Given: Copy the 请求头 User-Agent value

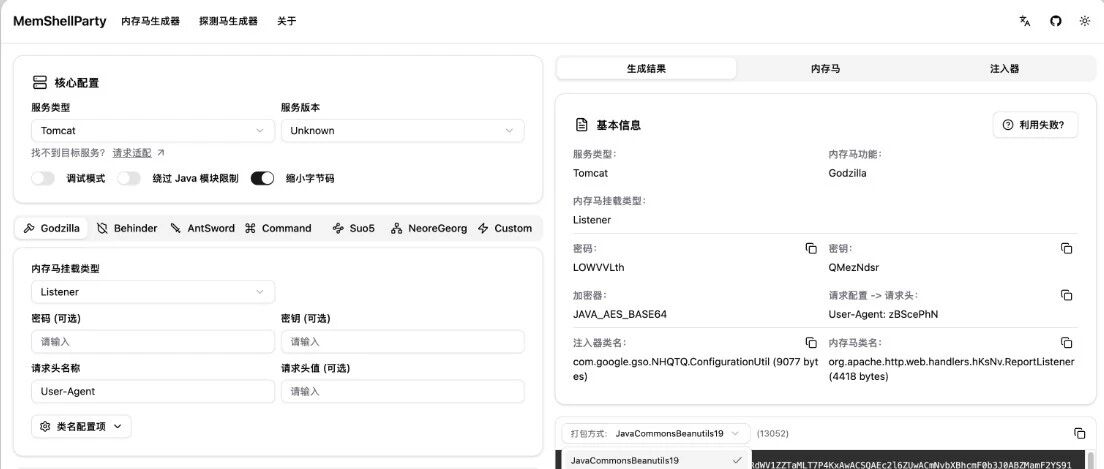Looking at the screenshot, I should (1067, 296).
